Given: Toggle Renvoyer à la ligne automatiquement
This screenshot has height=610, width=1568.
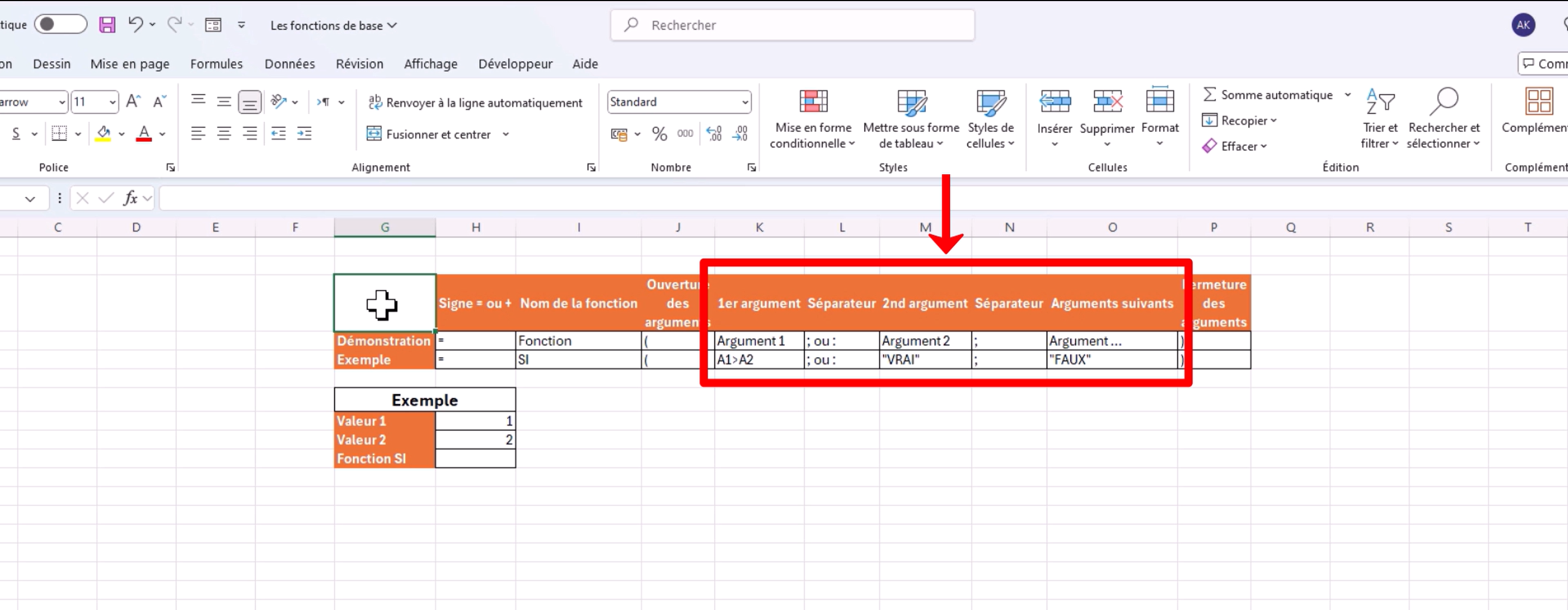Looking at the screenshot, I should tap(476, 103).
